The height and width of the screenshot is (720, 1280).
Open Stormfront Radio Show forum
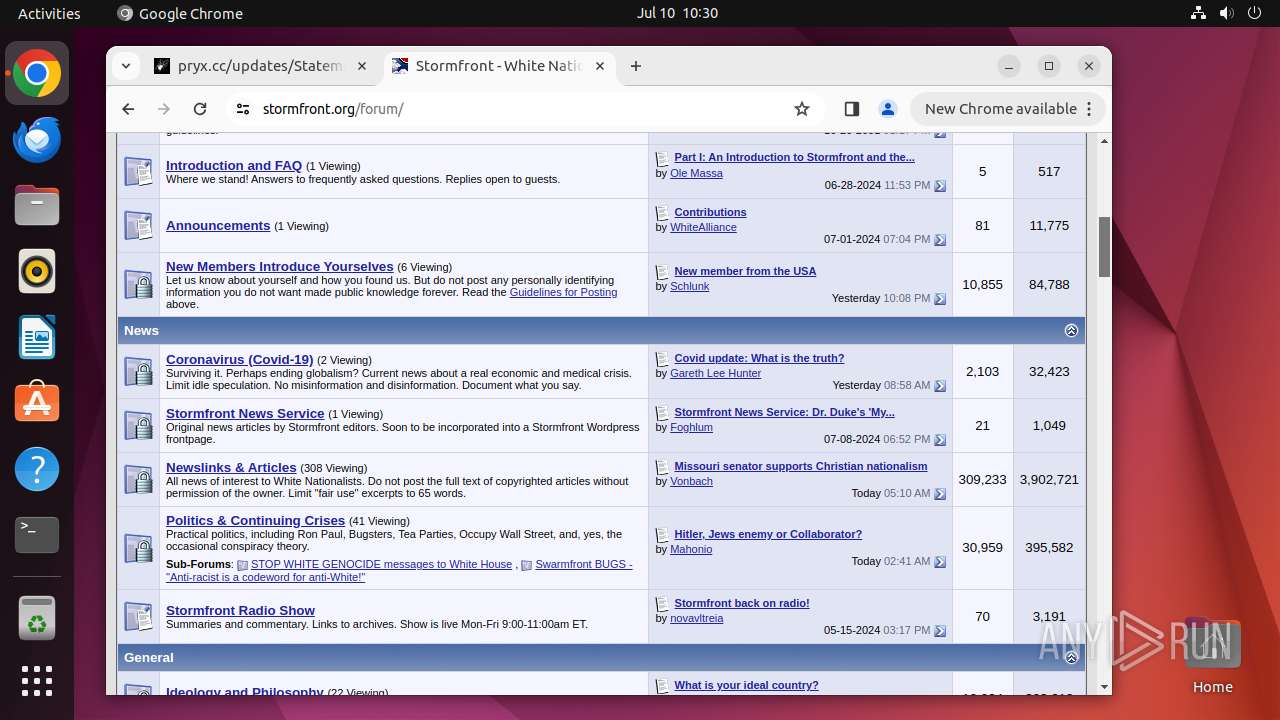(x=240, y=611)
